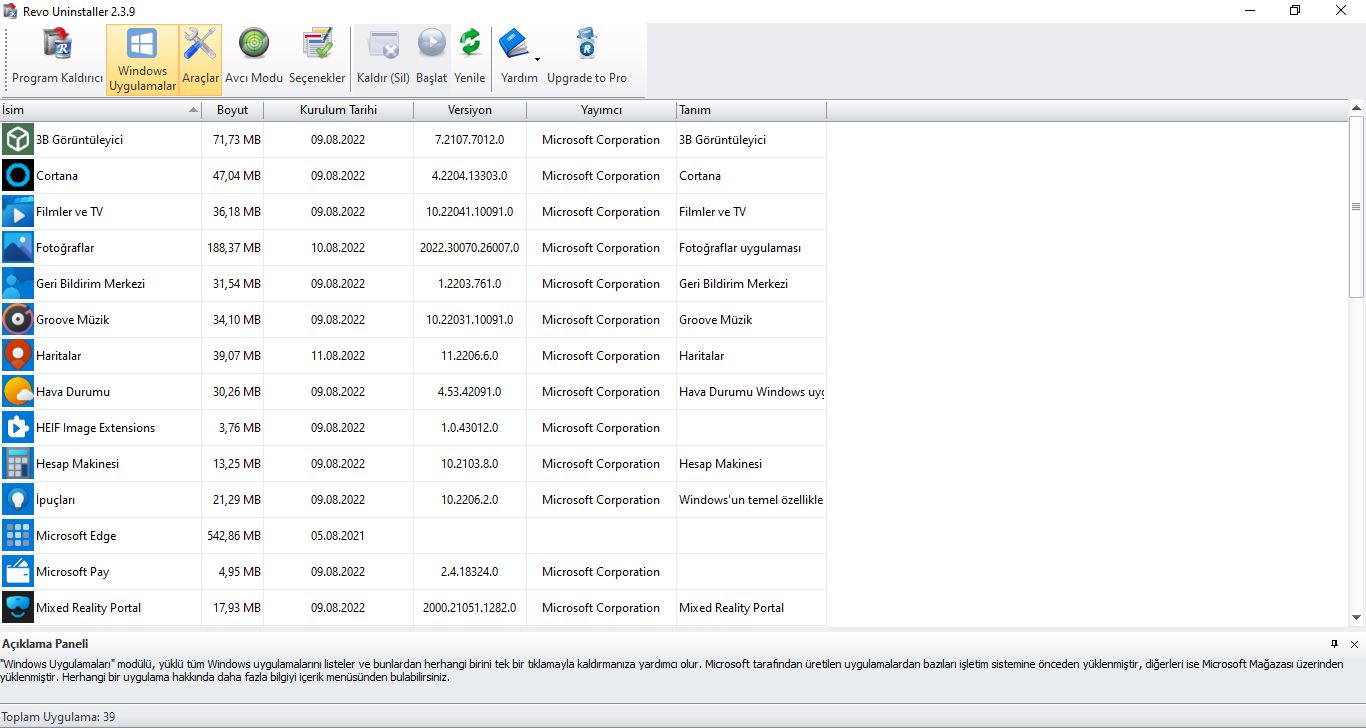The width and height of the screenshot is (1366, 728).
Task: Click İpuçları version 10.2206.2.0
Action: pyautogui.click(x=470, y=500)
